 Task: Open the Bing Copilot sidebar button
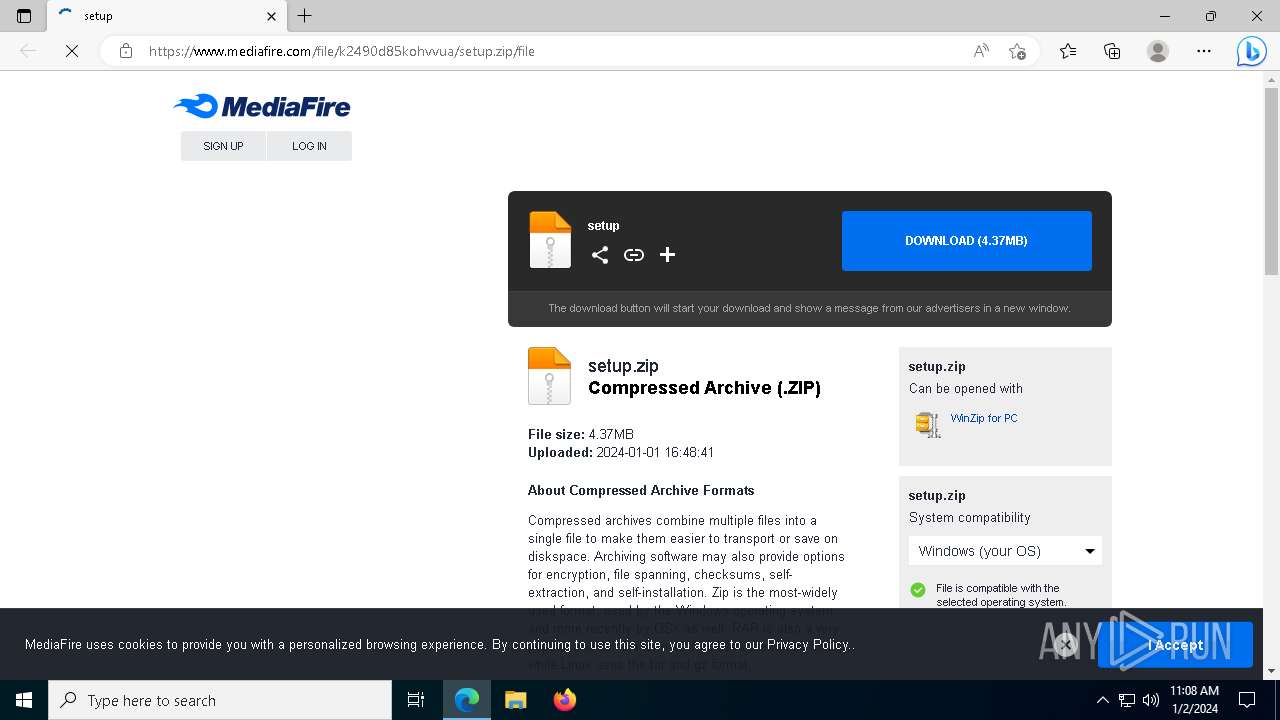(1251, 51)
